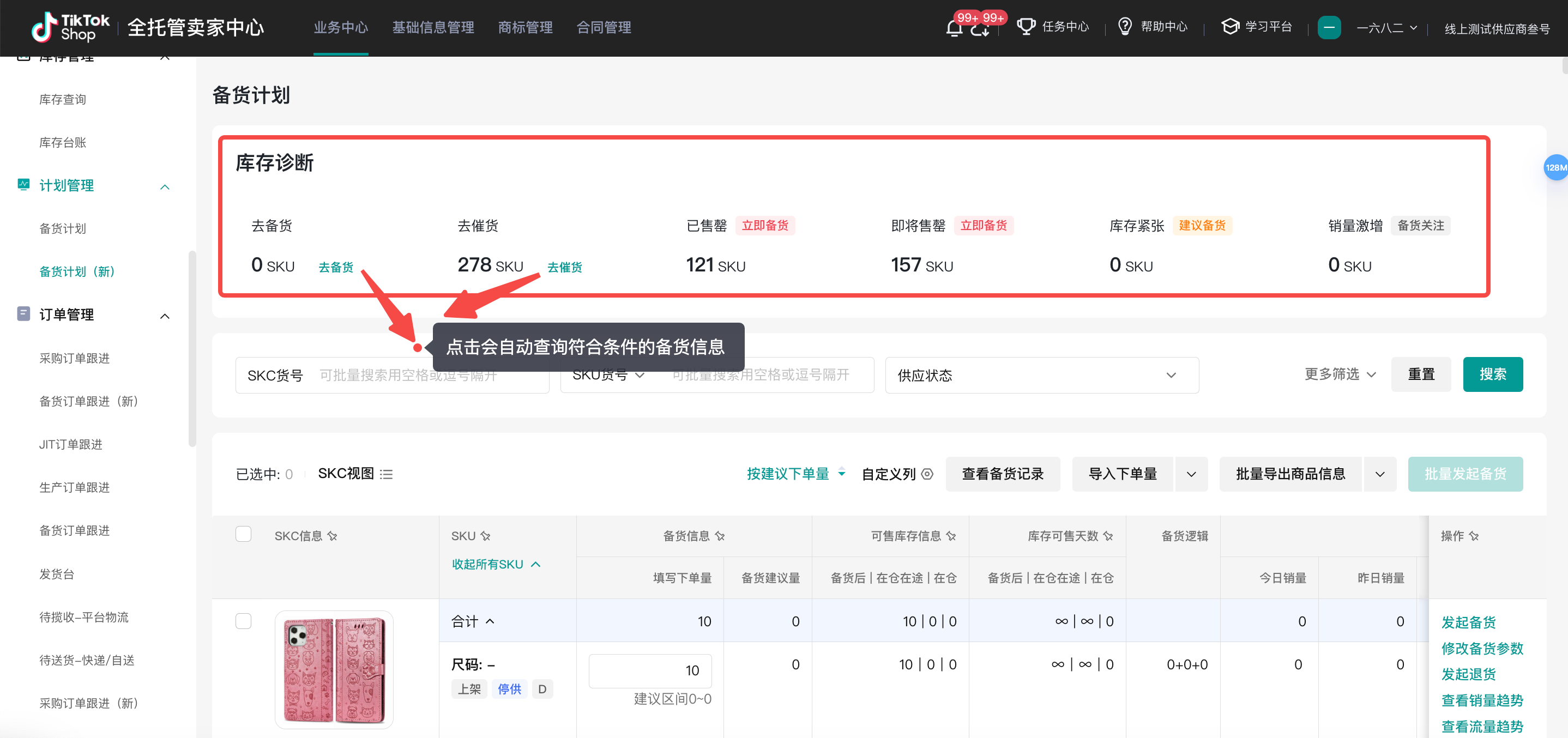
Task: Expand 更多筛选 filters
Action: click(1340, 374)
